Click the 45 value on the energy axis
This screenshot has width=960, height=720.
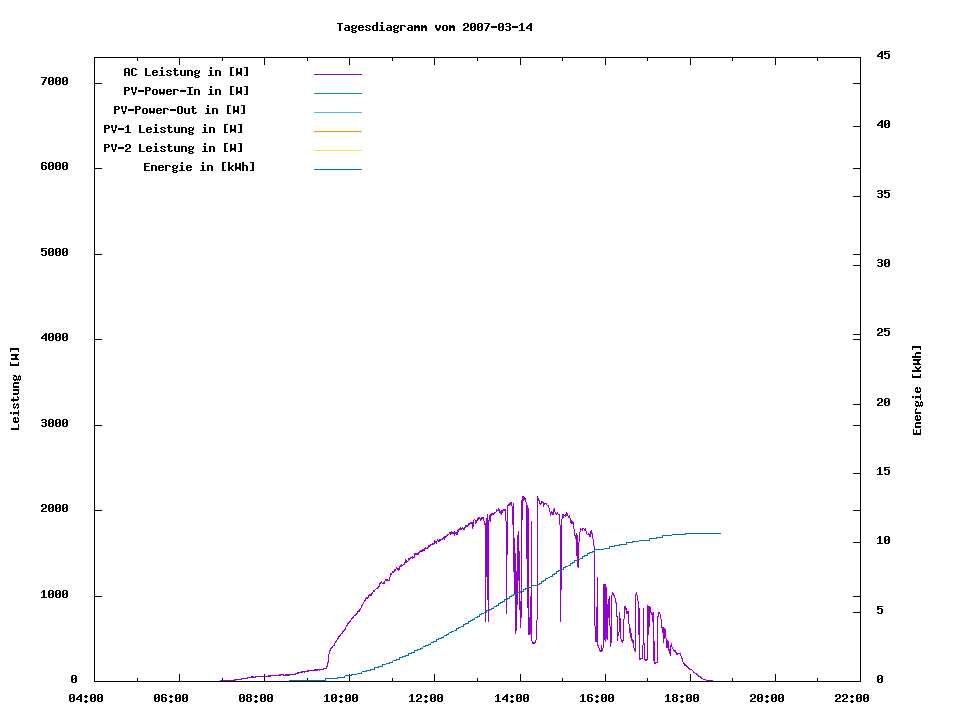[883, 55]
